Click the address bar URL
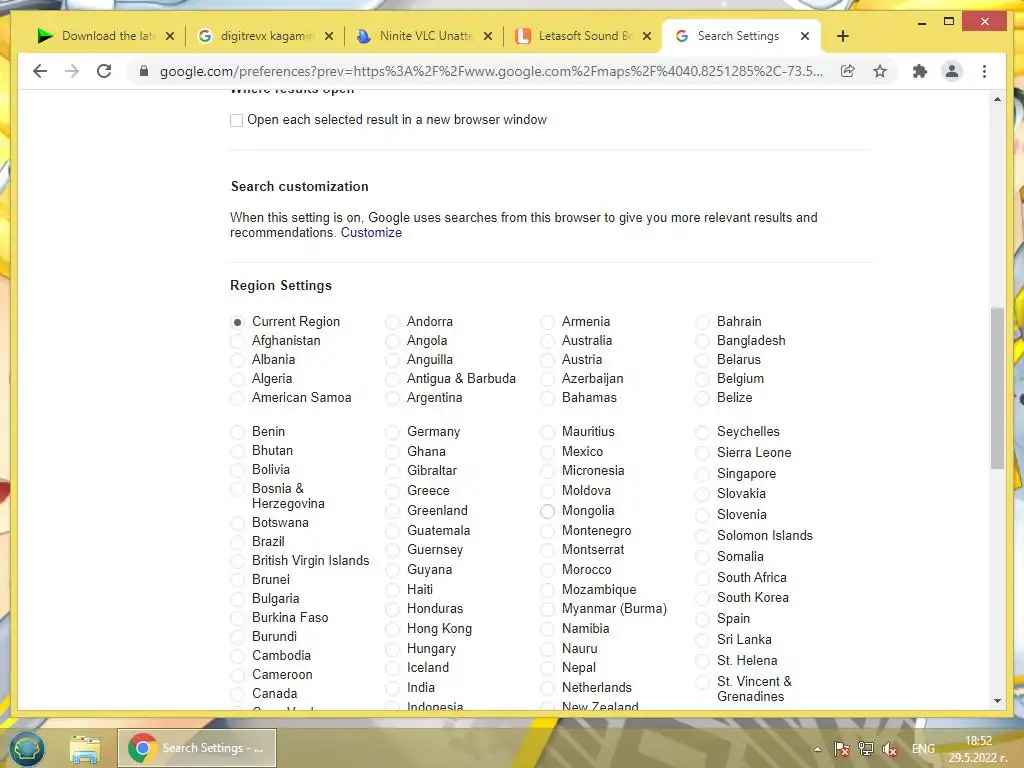The width and height of the screenshot is (1024, 768). pos(491,71)
